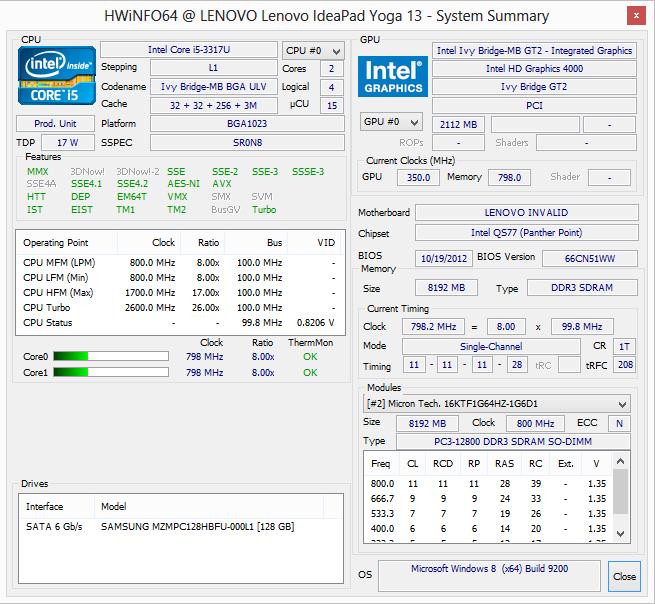Click the tRFC value 208
This screenshot has width=655, height=604.
[x=624, y=365]
